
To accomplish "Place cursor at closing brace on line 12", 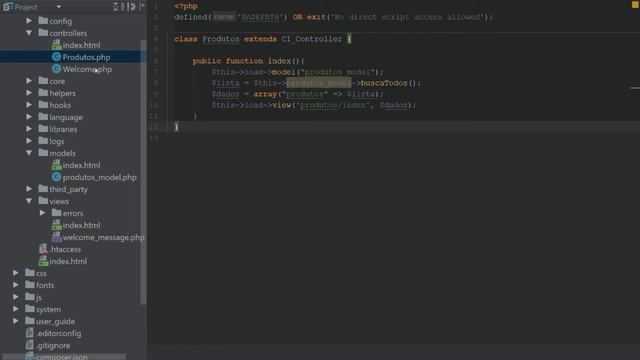I will pos(176,127).
